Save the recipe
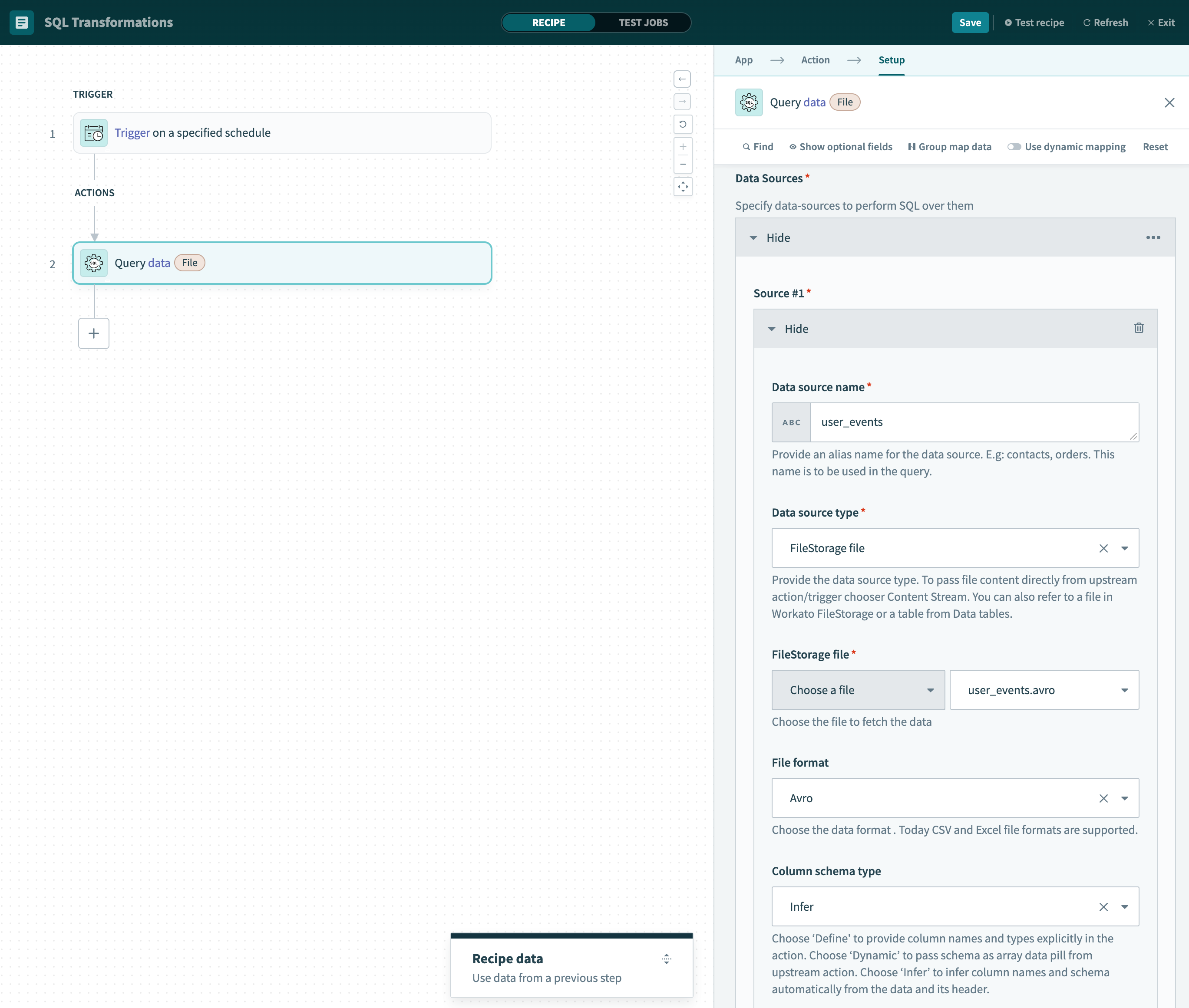Image resolution: width=1189 pixels, height=1008 pixels. pos(970,23)
